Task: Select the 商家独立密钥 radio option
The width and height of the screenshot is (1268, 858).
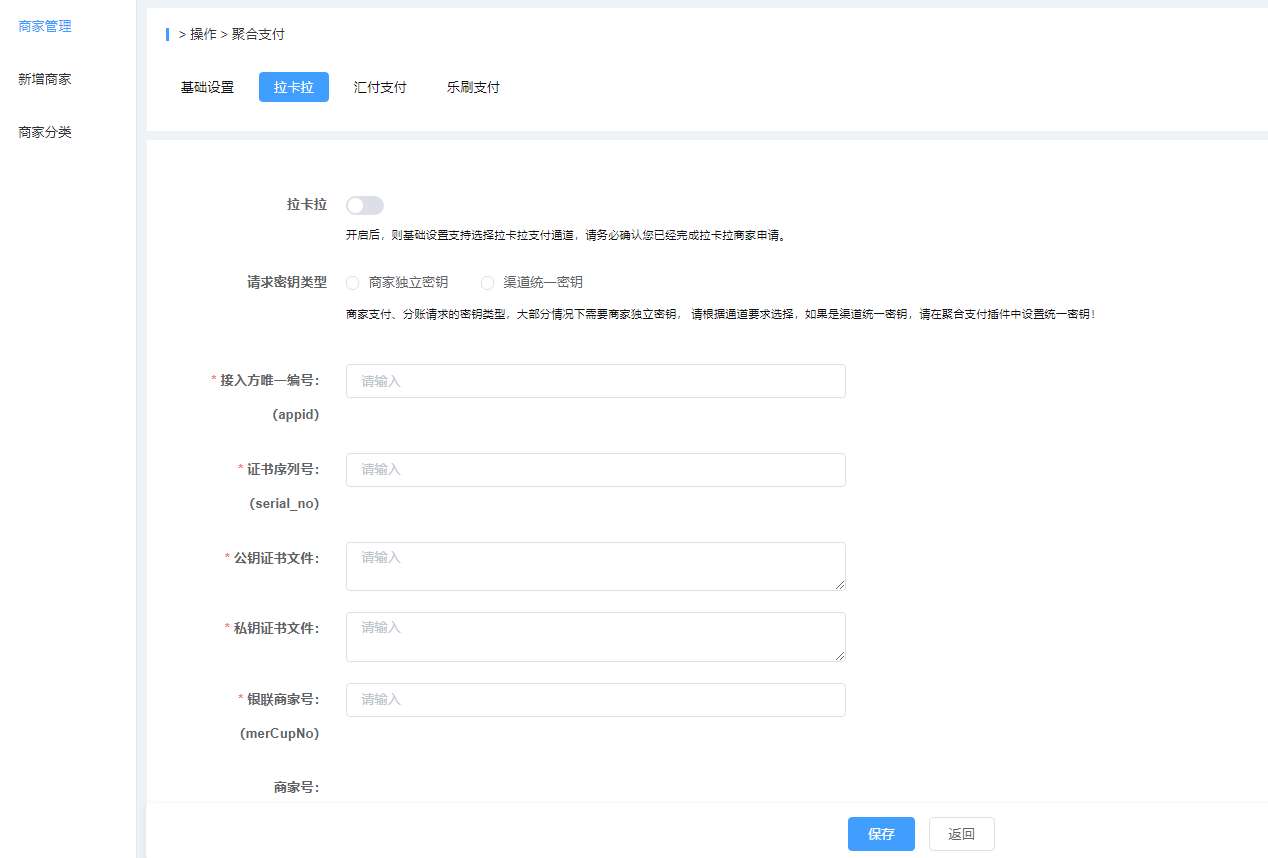Action: 353,283
